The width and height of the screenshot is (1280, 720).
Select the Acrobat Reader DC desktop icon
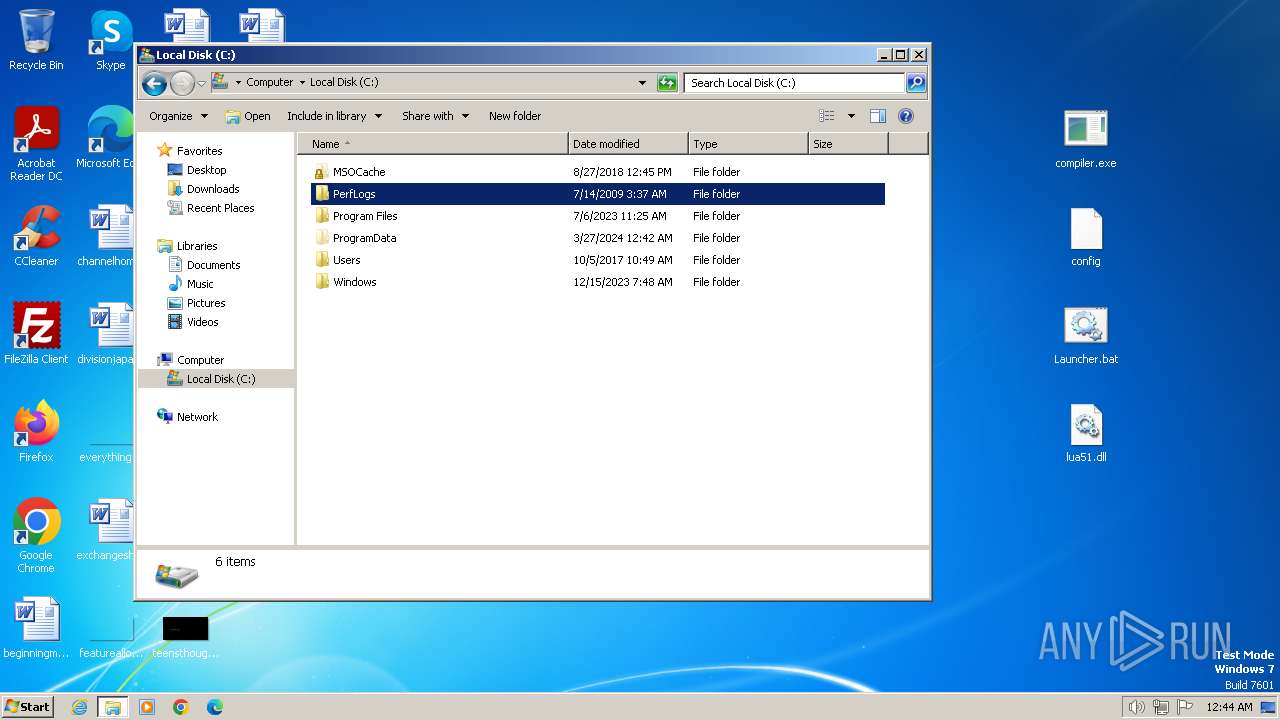coord(36,144)
